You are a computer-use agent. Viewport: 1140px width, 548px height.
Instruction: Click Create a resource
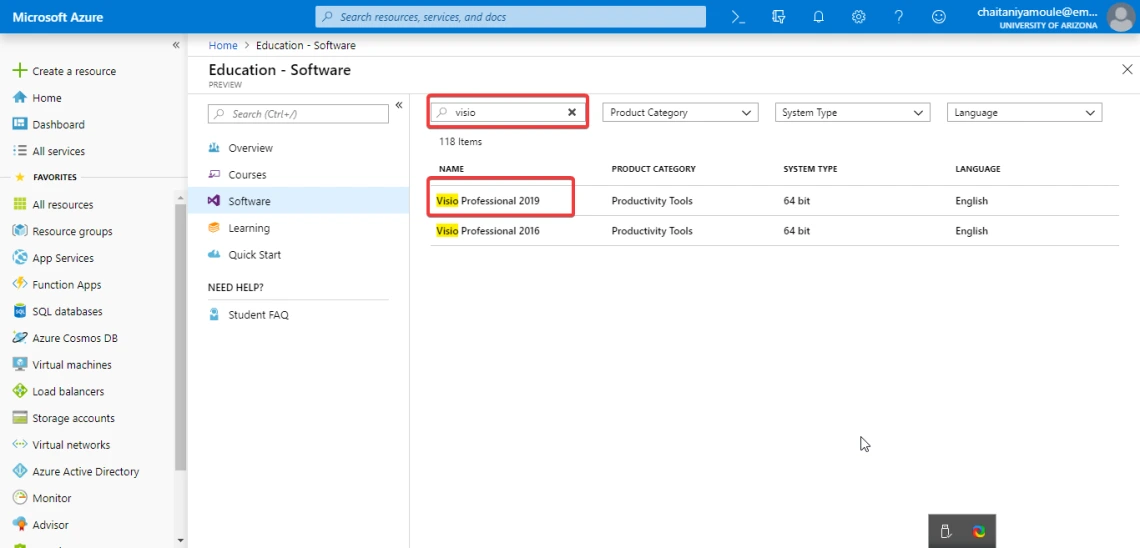coord(73,71)
